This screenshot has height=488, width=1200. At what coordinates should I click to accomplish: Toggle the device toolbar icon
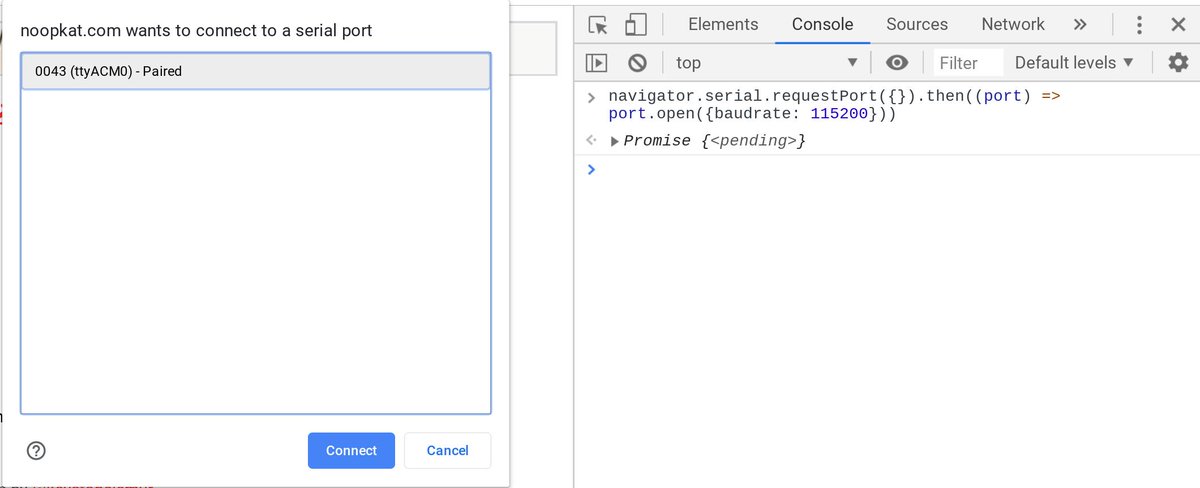[x=636, y=25]
